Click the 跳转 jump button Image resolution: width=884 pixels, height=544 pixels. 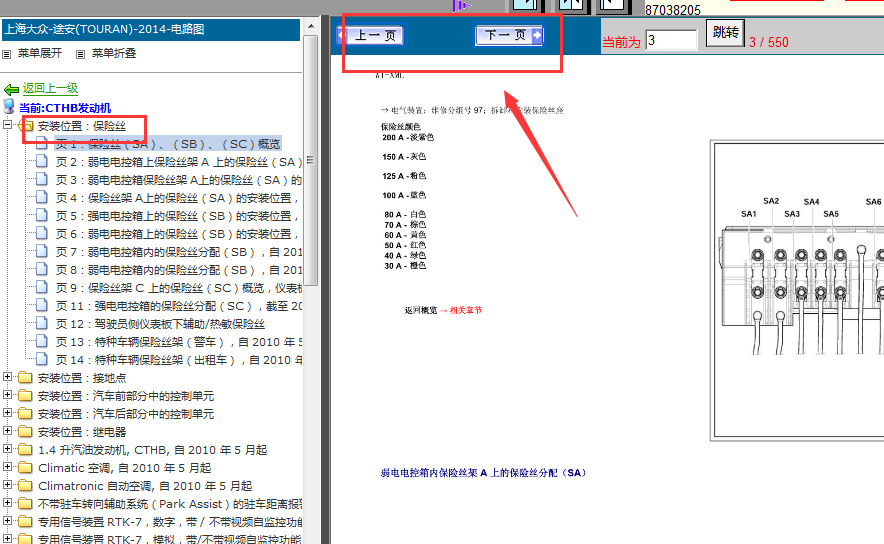725,33
